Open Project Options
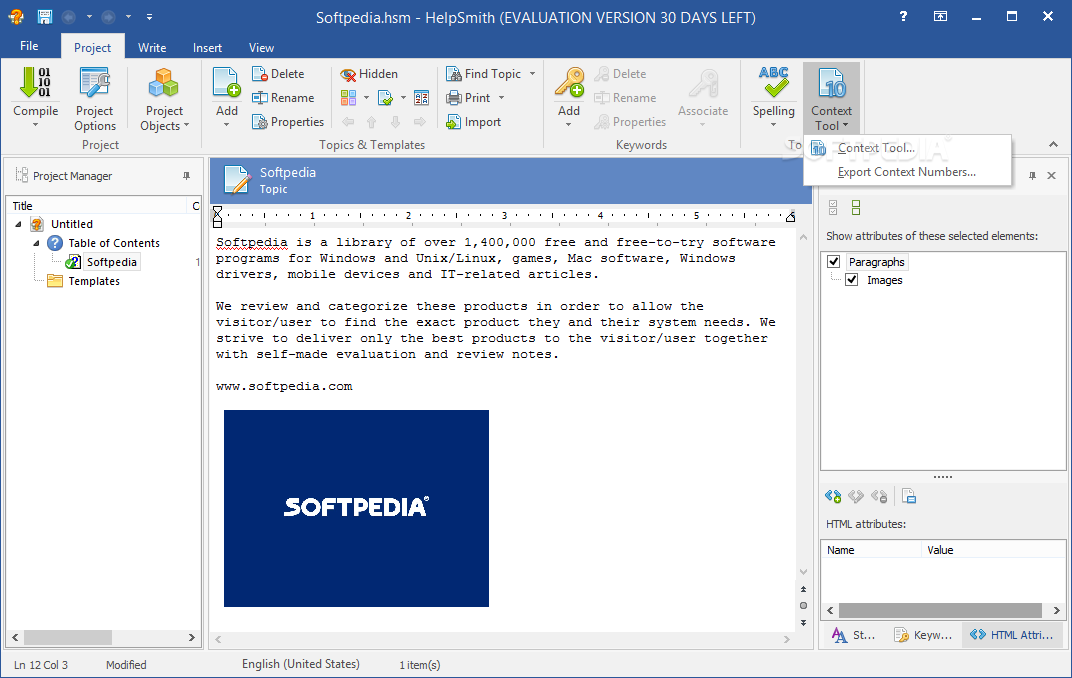This screenshot has width=1072, height=678. point(95,99)
